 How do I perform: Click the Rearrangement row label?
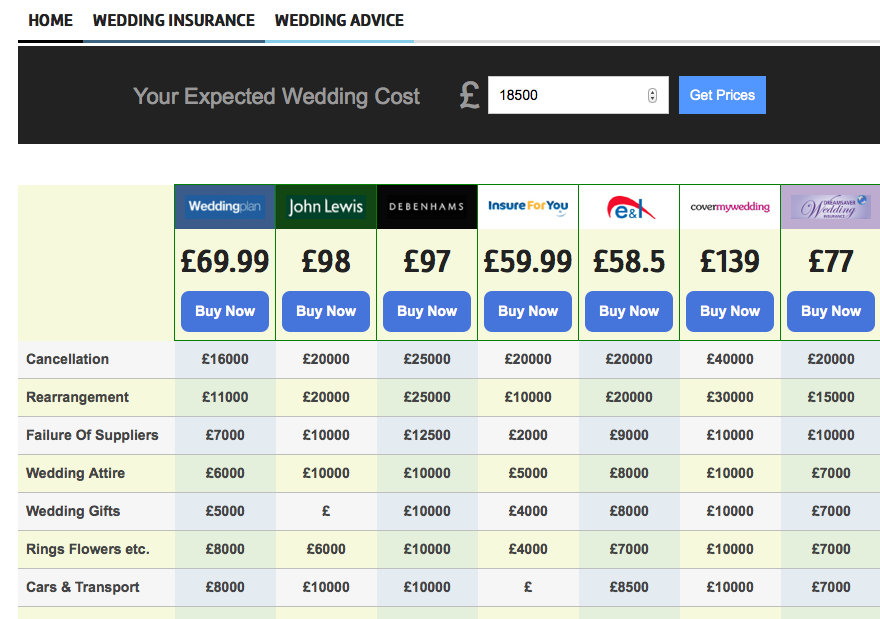(77, 397)
